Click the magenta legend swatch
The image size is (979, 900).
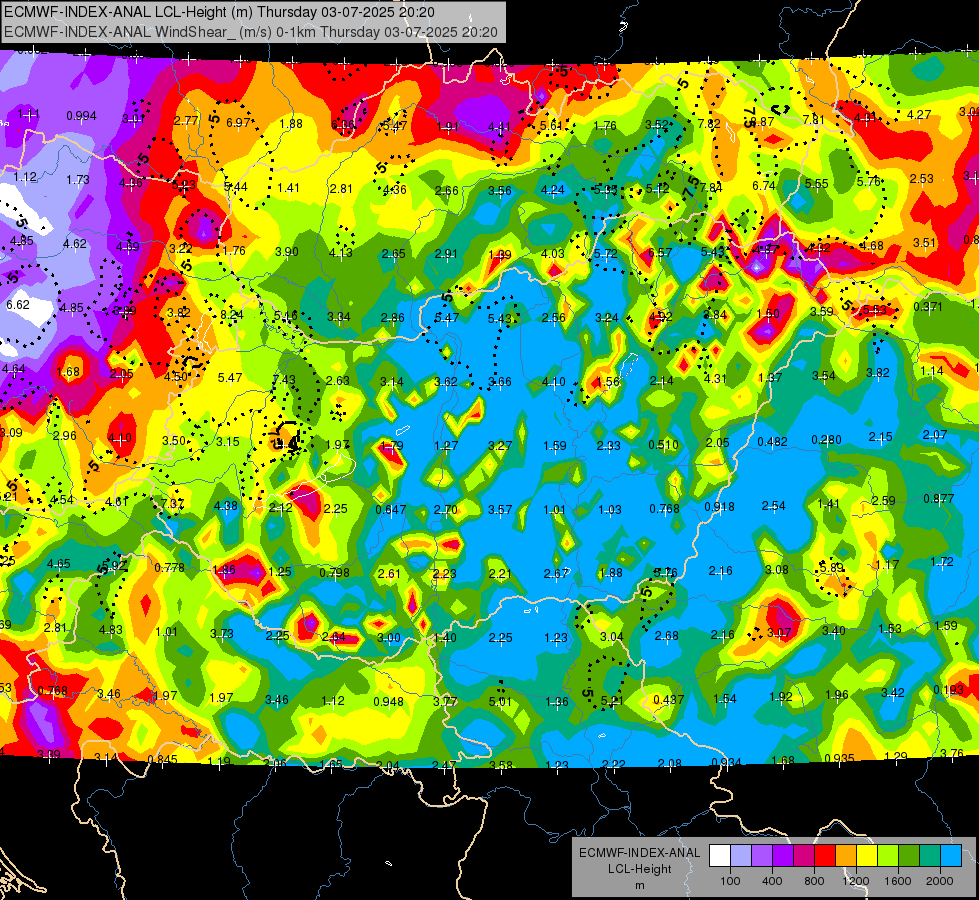click(804, 856)
